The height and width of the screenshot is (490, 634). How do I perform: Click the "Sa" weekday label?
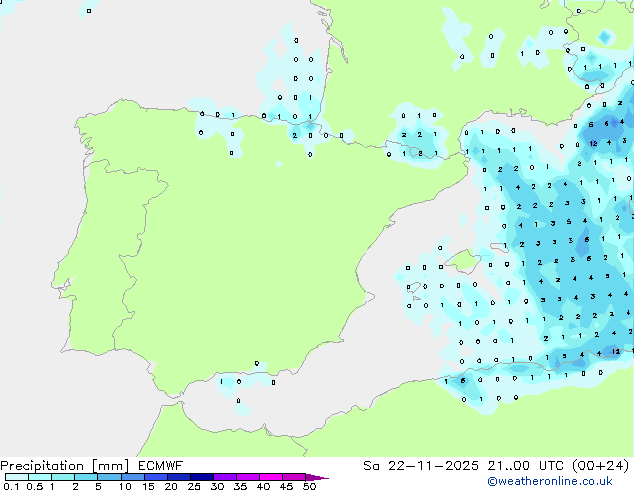click(x=371, y=466)
